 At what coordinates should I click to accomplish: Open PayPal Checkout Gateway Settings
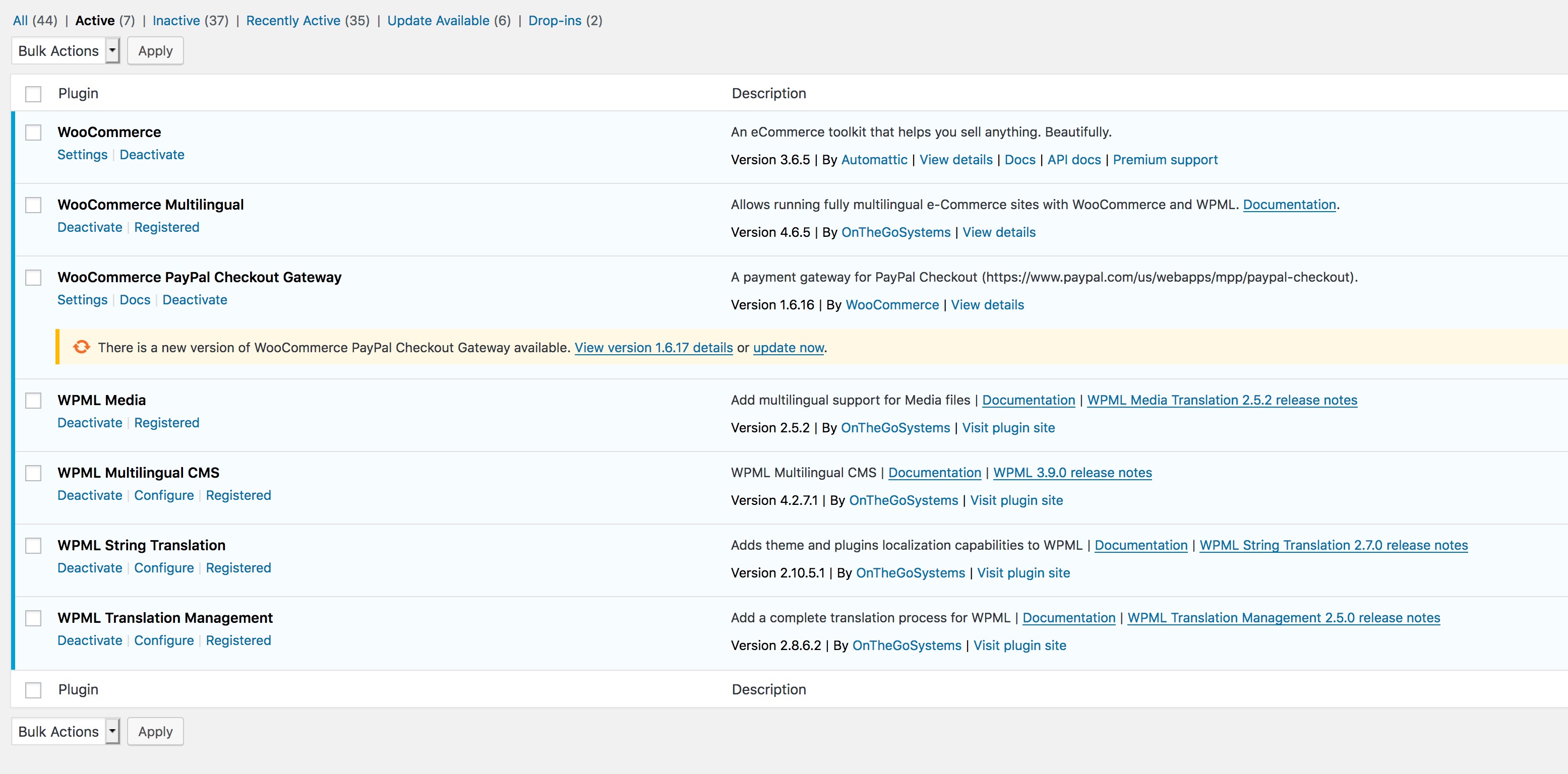pos(82,300)
